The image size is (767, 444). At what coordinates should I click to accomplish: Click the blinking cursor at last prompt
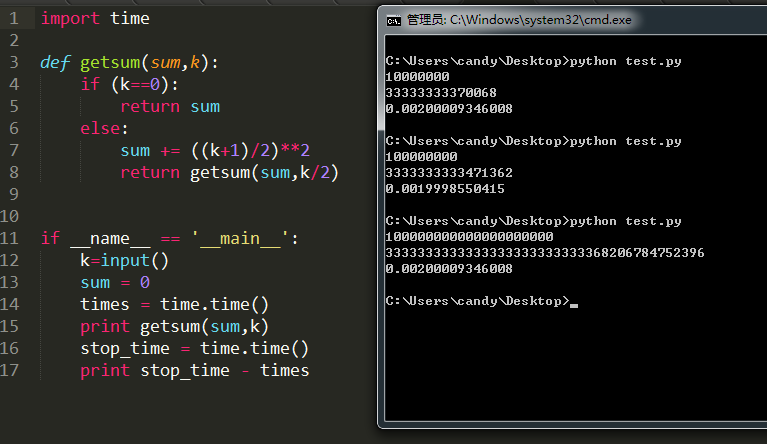(574, 306)
